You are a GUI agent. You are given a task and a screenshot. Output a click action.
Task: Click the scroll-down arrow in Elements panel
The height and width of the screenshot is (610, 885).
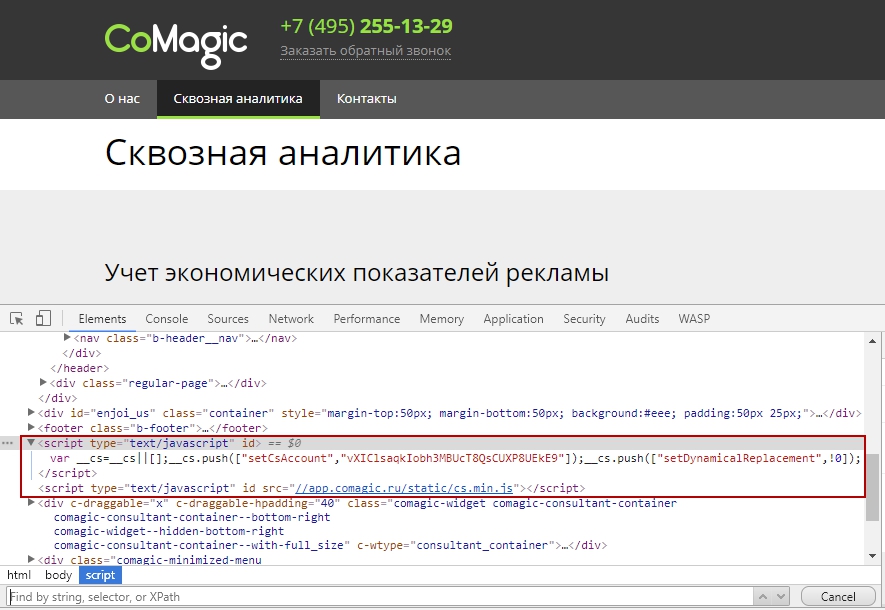pos(872,556)
